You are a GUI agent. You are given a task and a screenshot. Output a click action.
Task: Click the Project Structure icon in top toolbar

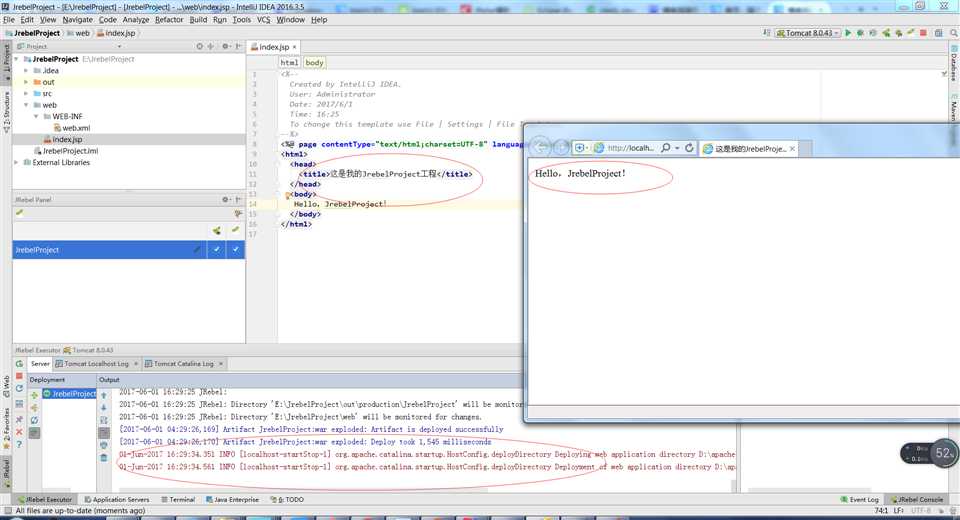tap(939, 33)
